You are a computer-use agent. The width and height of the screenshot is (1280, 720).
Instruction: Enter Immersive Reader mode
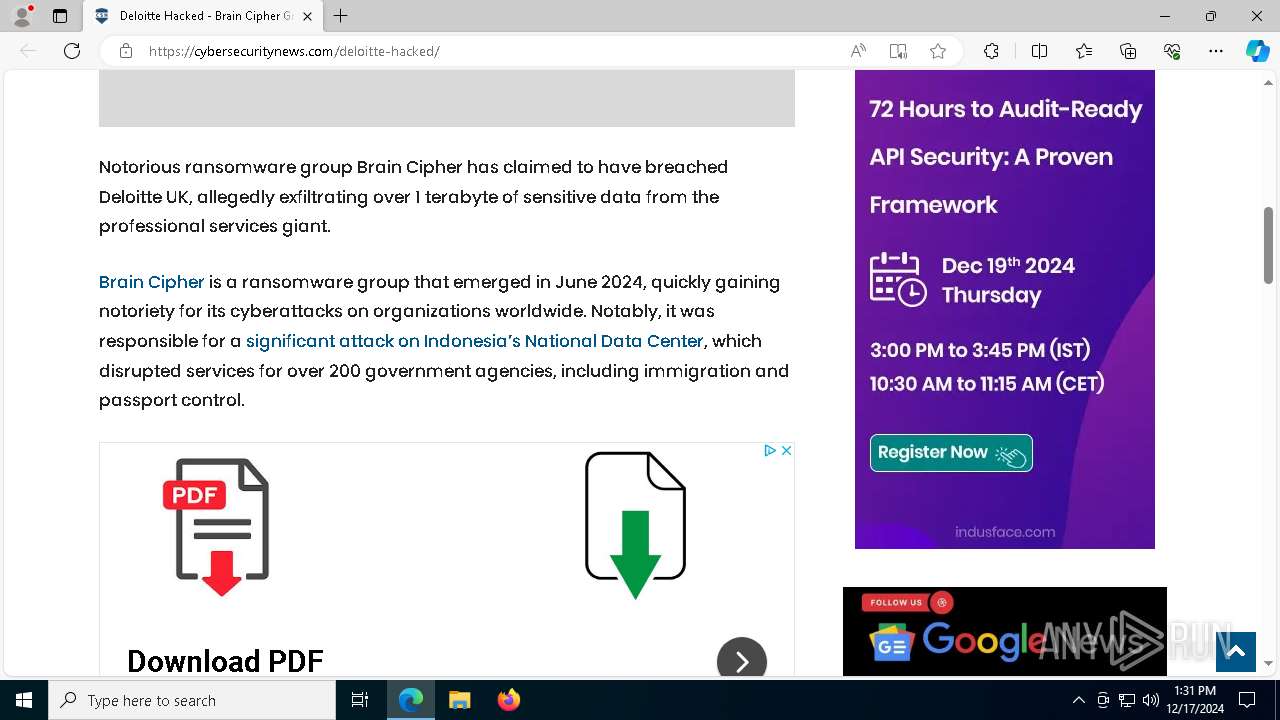coord(898,51)
